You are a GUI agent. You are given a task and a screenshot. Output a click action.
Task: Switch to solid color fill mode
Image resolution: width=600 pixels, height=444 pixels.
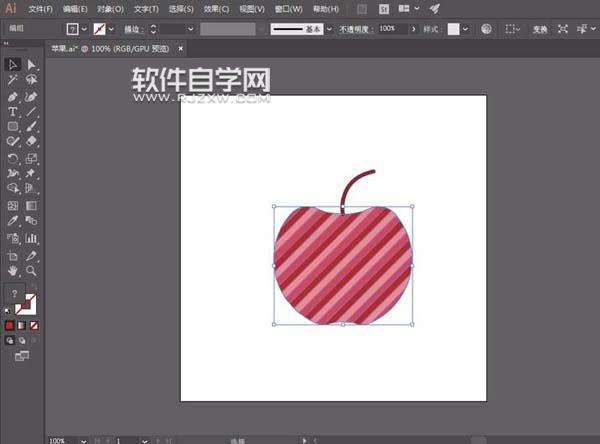click(10, 326)
